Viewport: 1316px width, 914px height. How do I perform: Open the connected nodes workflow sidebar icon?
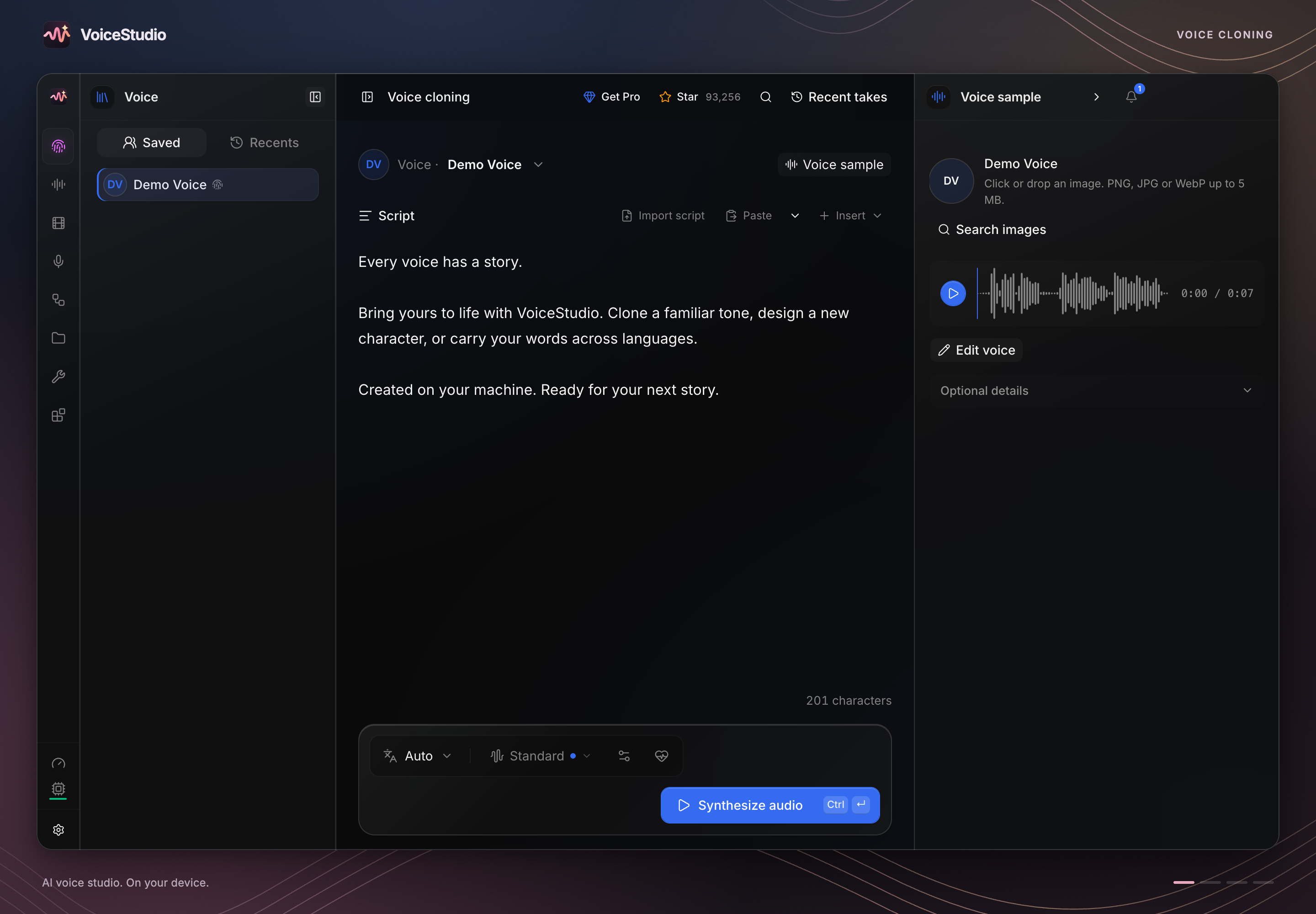click(x=58, y=299)
